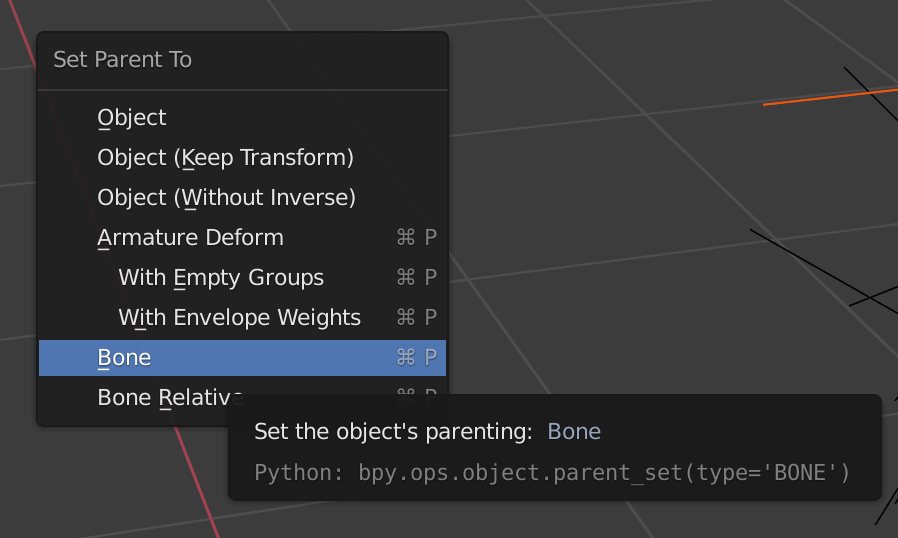The image size is (898, 538).
Task: Click ⌘ P shortcut on the Bone row
Action: (x=417, y=358)
